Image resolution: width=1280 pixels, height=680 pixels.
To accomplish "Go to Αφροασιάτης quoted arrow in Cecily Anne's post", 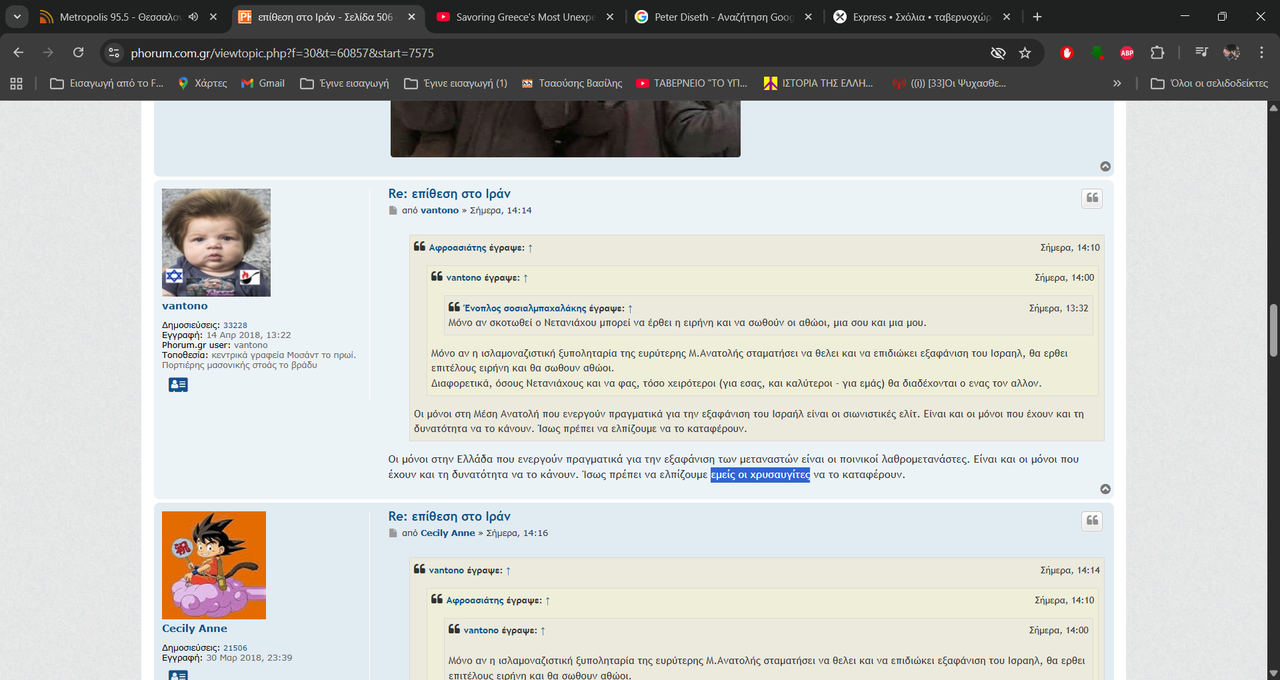I will [x=547, y=601].
